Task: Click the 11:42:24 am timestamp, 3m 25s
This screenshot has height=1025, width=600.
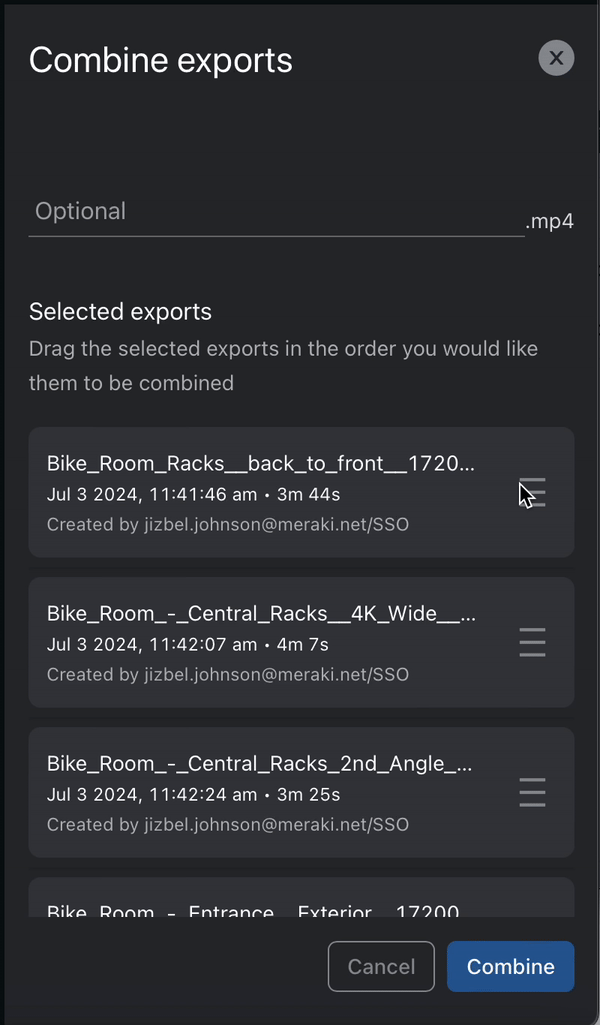Action: 193,795
